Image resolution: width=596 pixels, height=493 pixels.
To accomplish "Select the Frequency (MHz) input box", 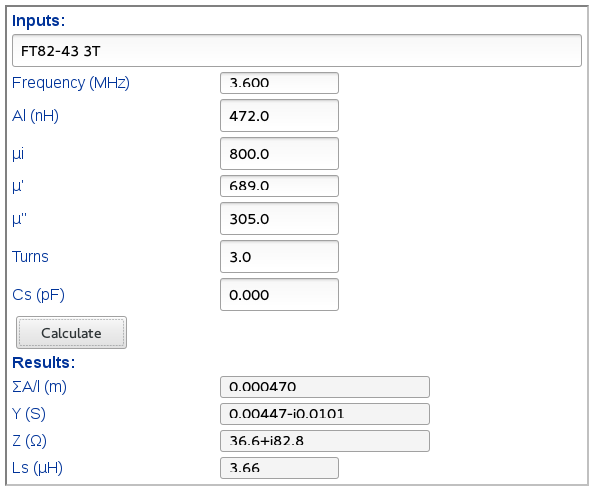I will click(x=279, y=83).
